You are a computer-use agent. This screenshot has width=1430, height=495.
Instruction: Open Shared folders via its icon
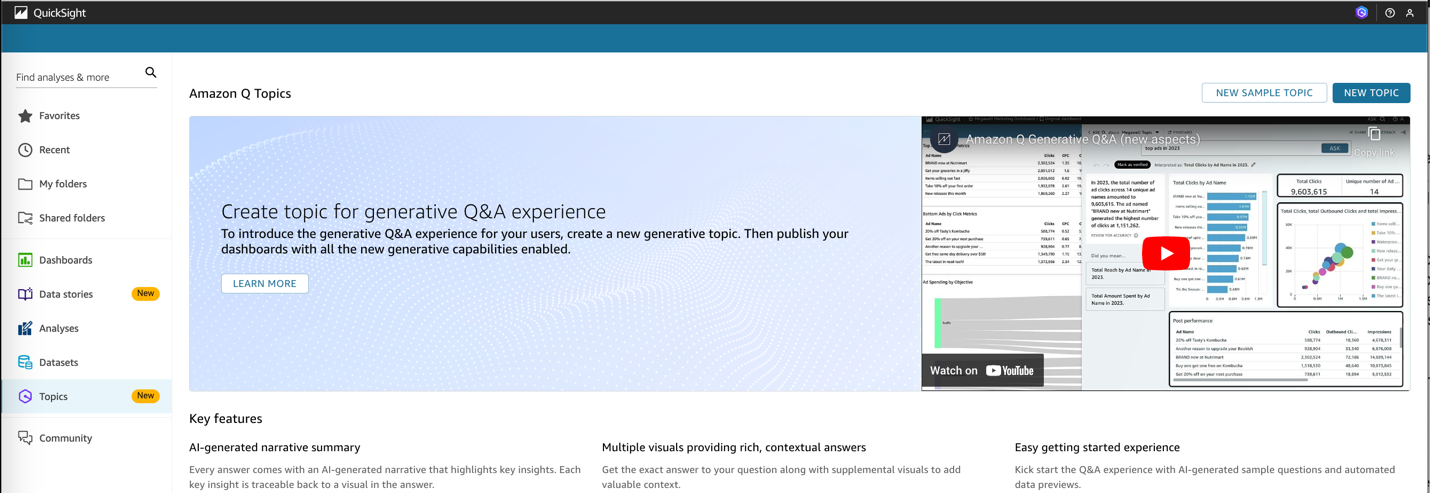(x=25, y=218)
